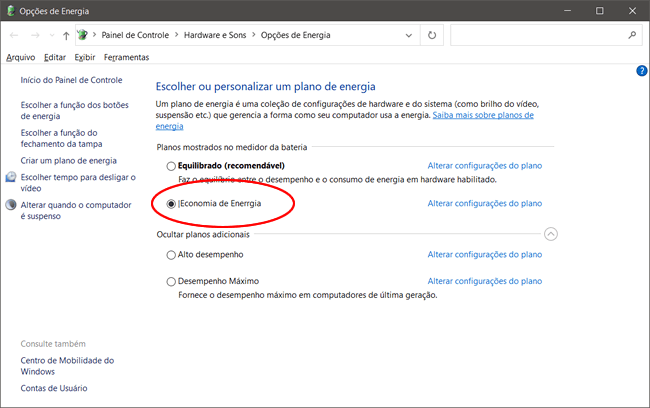Click the window title bar battery icon
This screenshot has height=408, width=650.
pos(10,10)
